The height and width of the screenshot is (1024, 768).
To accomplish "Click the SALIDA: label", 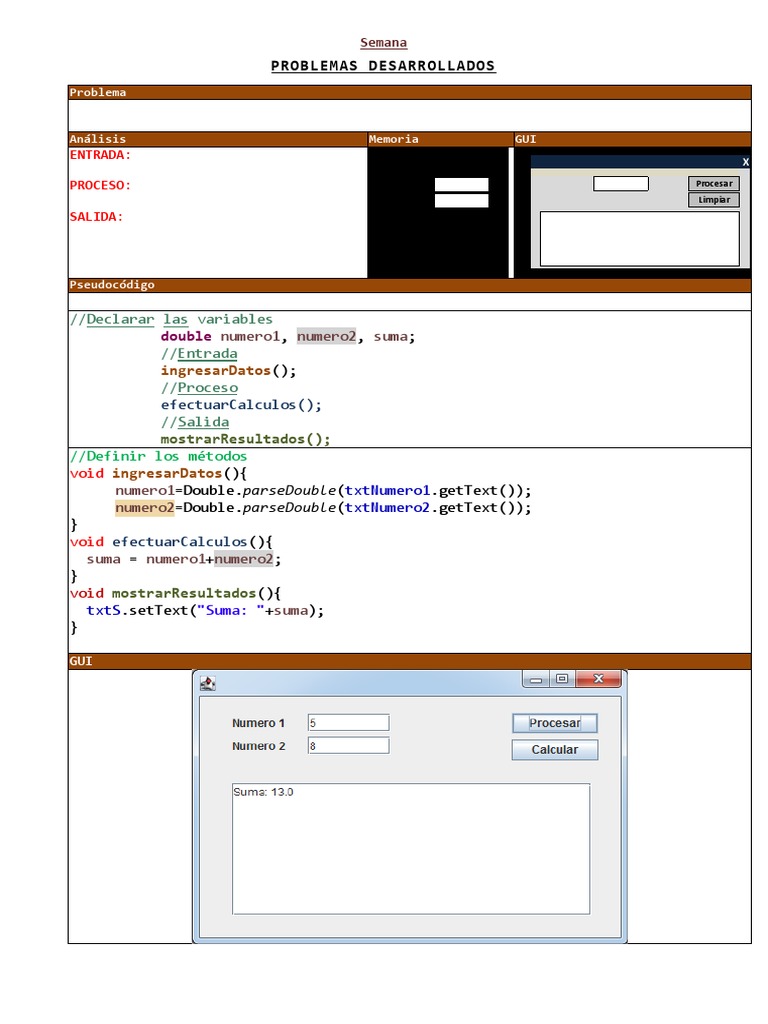I will click(x=96, y=217).
